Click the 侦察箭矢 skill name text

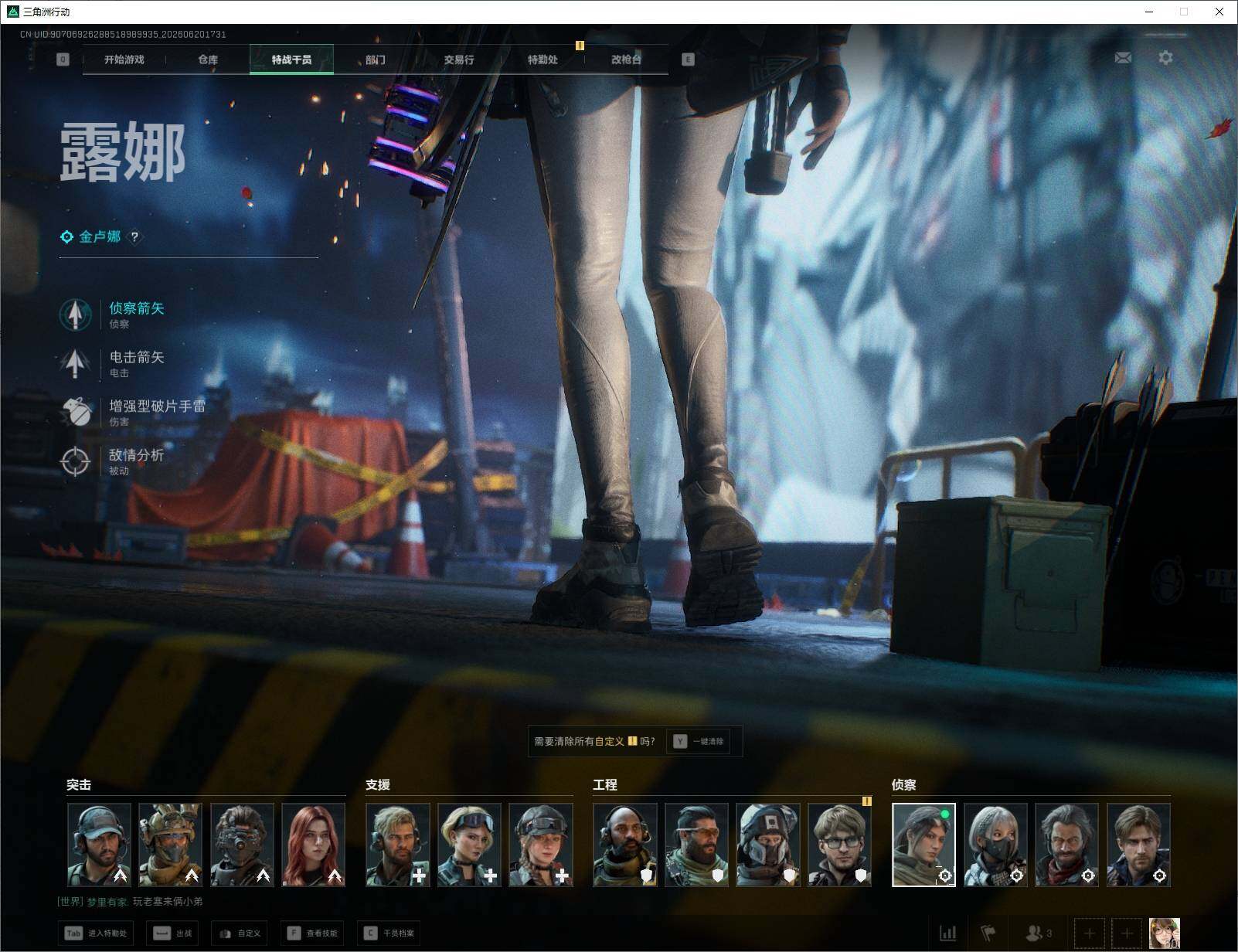click(137, 308)
